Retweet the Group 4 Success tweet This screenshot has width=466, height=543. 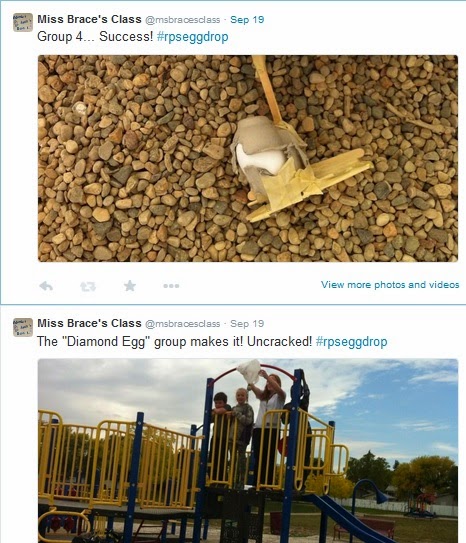pos(88,286)
